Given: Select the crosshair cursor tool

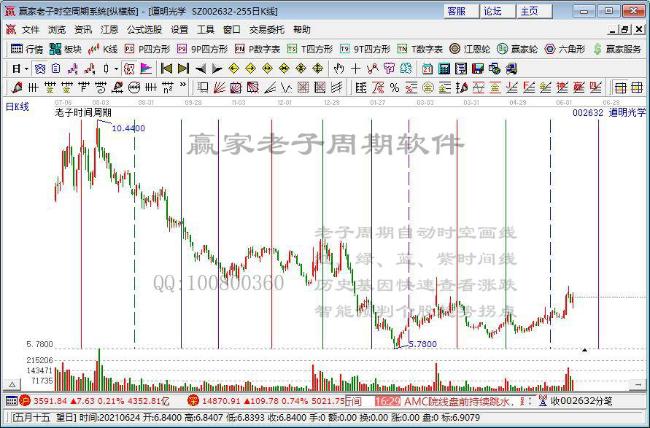Looking at the screenshot, I should tap(355, 69).
